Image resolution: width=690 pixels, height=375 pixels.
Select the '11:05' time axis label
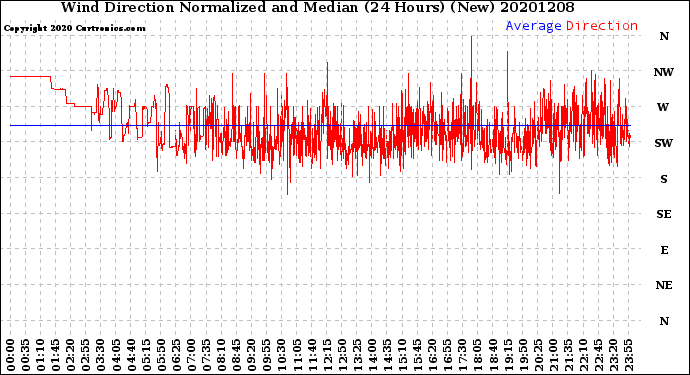[297, 355]
